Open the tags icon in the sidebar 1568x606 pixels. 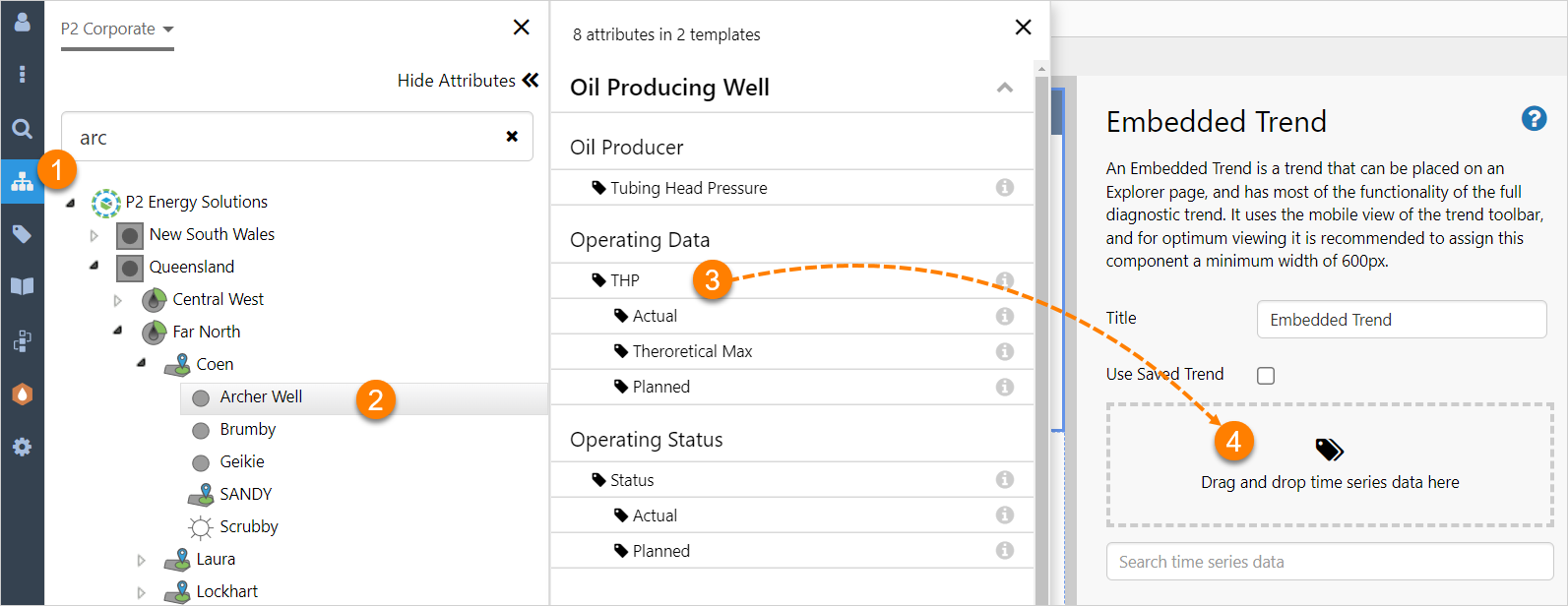22,234
